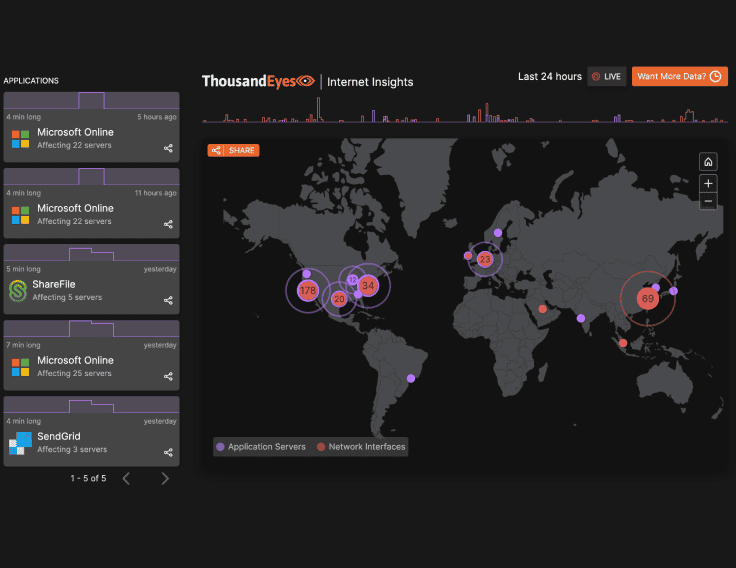Click the Microsoft logo on 11 hours ago card
Screen dimensions: 736x568
[x=20, y=215]
